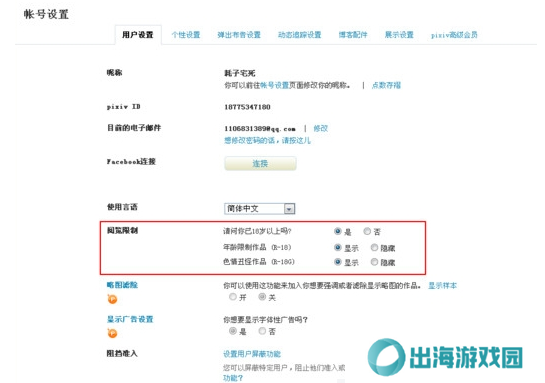Image resolution: width=545 pixels, height=383 pixels.
Task: Open the 使用言语 language dropdown
Action: (260, 209)
